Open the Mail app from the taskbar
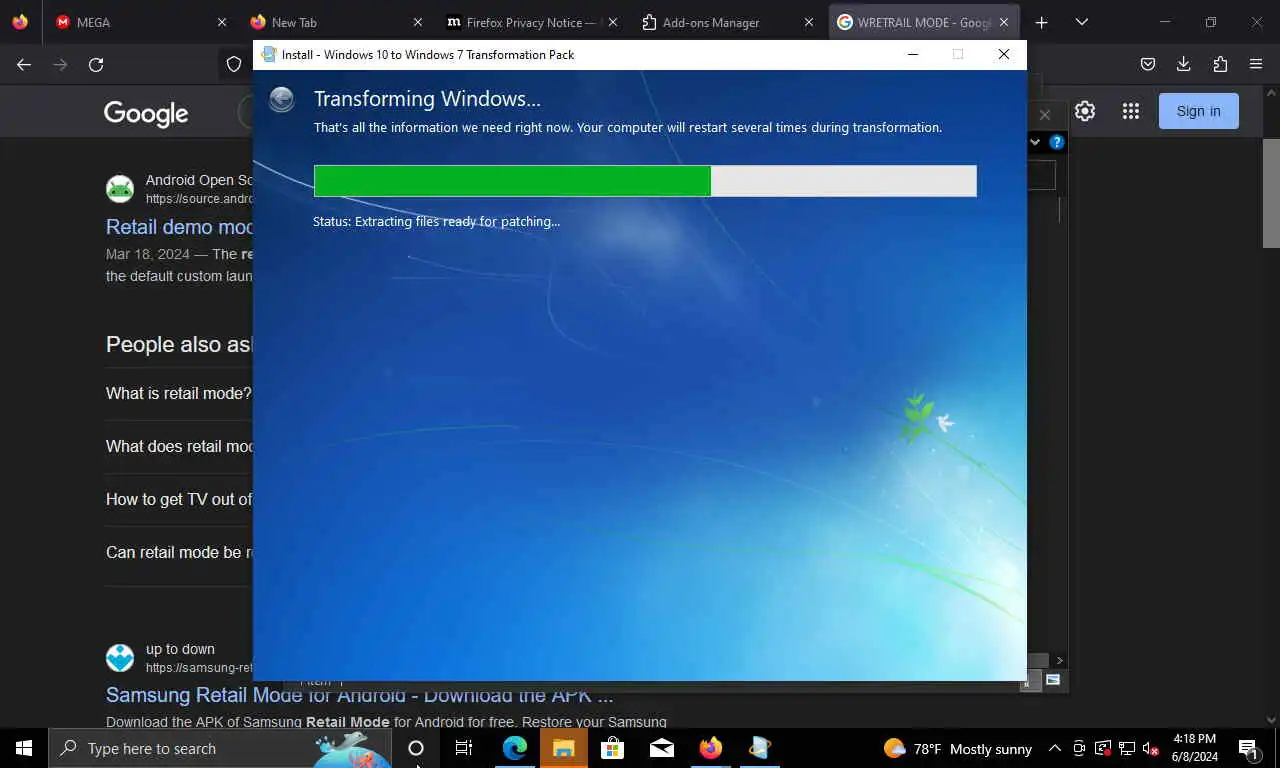This screenshot has height=768, width=1280. (x=661, y=748)
